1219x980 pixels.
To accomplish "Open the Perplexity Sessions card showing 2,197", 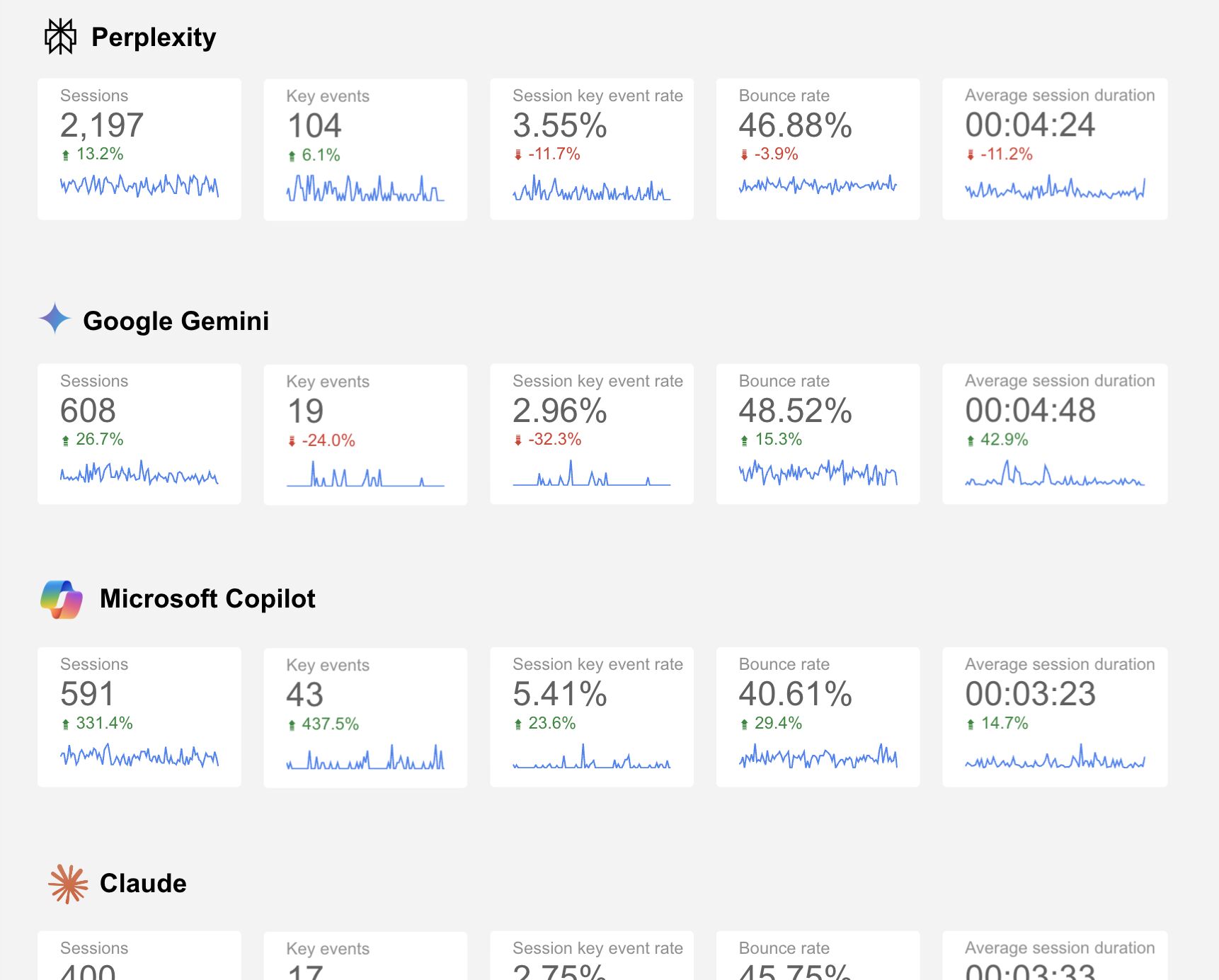I will click(x=139, y=149).
